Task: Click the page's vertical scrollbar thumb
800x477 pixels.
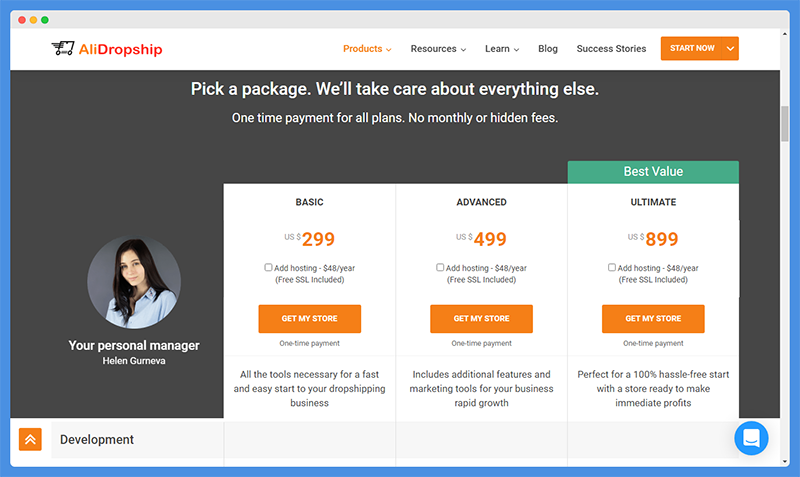Action: 785,123
